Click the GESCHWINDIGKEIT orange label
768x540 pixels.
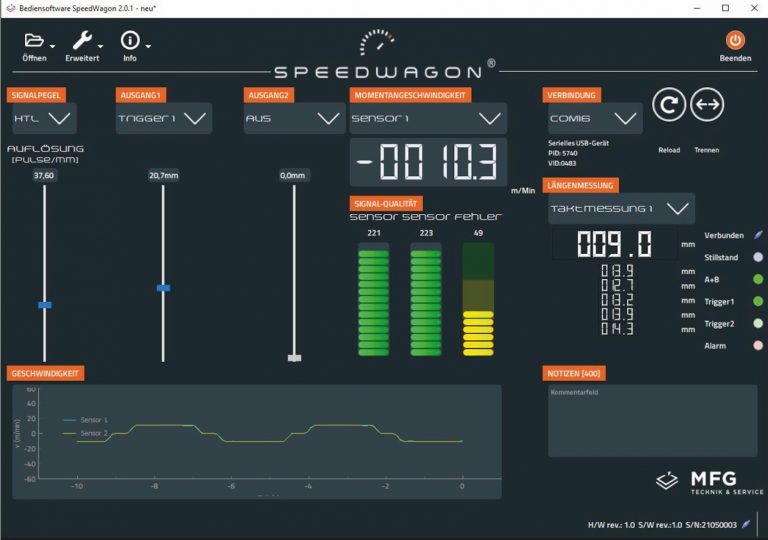coord(45,373)
